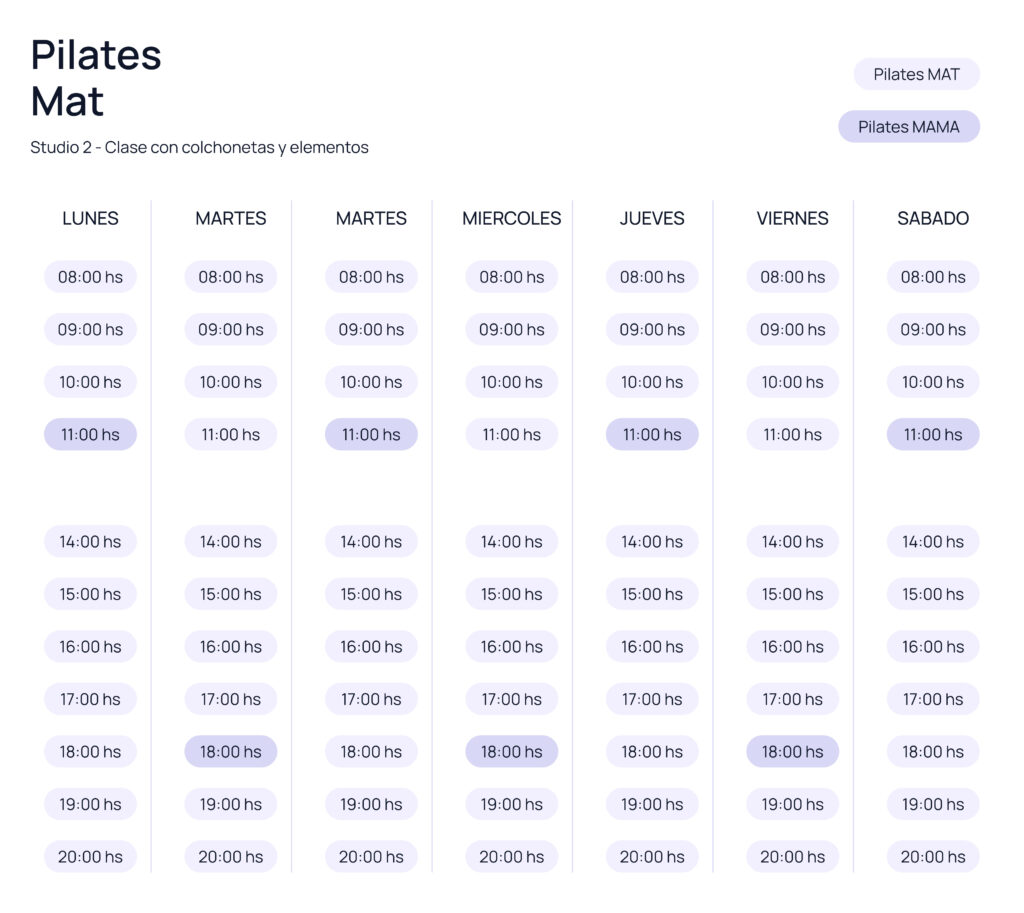Click Miercoles 18:00 hs highlighted slot
Screen dimensions: 1024x913
(511, 752)
